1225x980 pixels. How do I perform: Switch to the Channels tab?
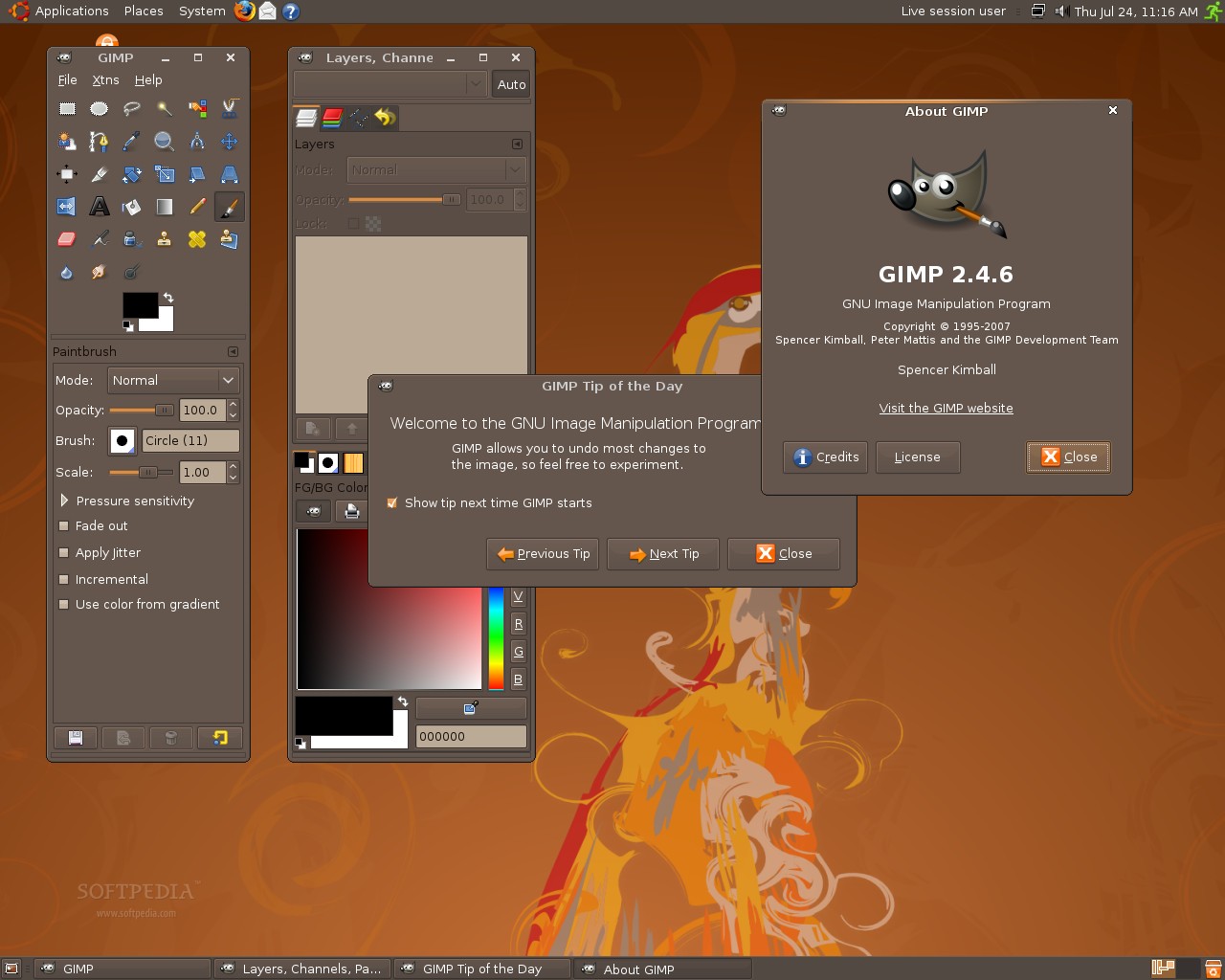point(332,118)
